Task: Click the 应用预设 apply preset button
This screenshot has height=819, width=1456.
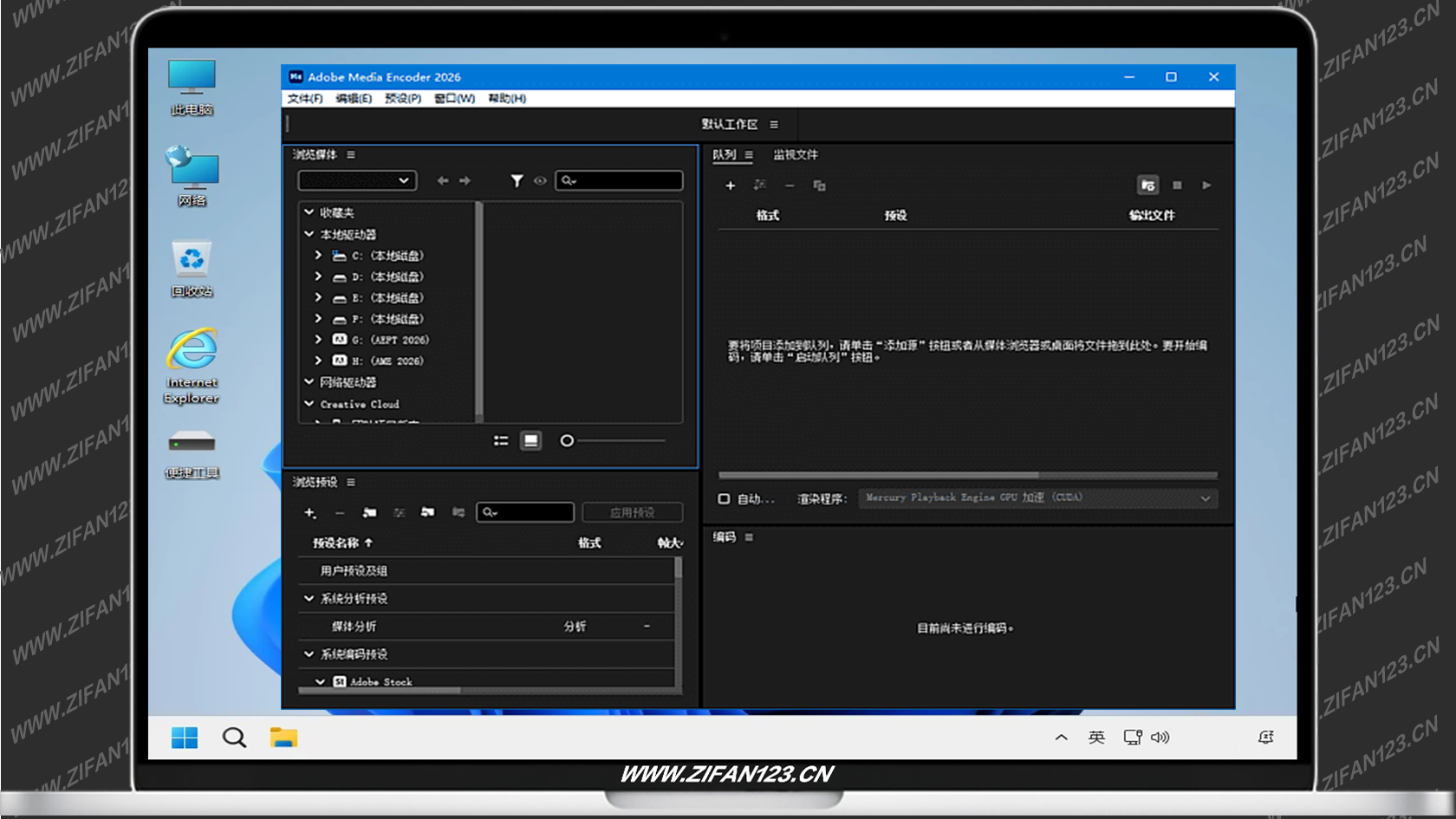Action: pos(632,512)
